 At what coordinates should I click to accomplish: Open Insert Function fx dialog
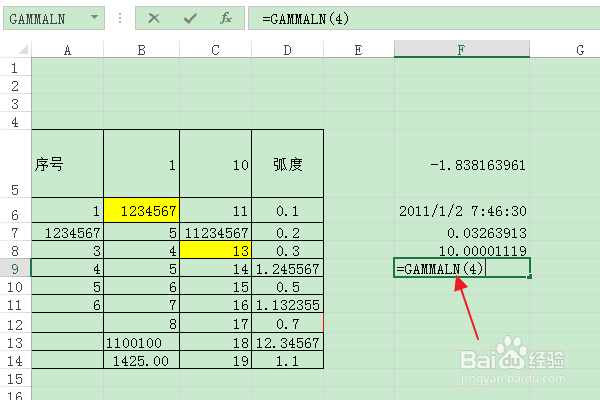(226, 18)
